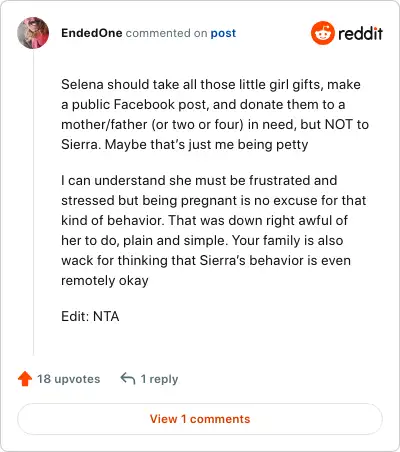Image resolution: width=400 pixels, height=452 pixels.
Task: Click the 'View 1 comments' button
Action: coord(200,419)
